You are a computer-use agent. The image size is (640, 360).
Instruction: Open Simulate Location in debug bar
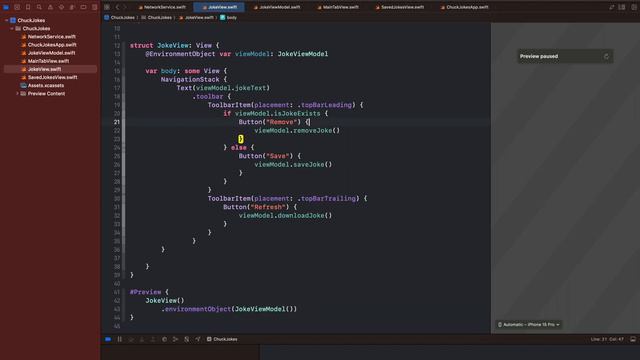(x=198, y=339)
